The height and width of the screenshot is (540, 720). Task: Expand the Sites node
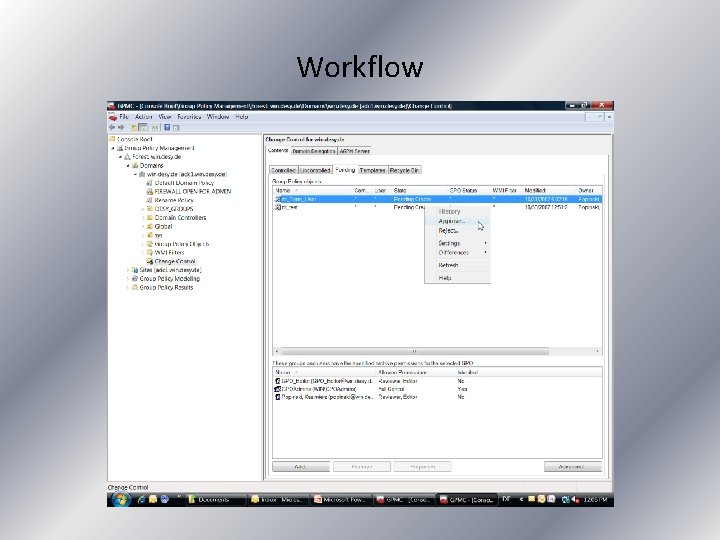coord(128,270)
